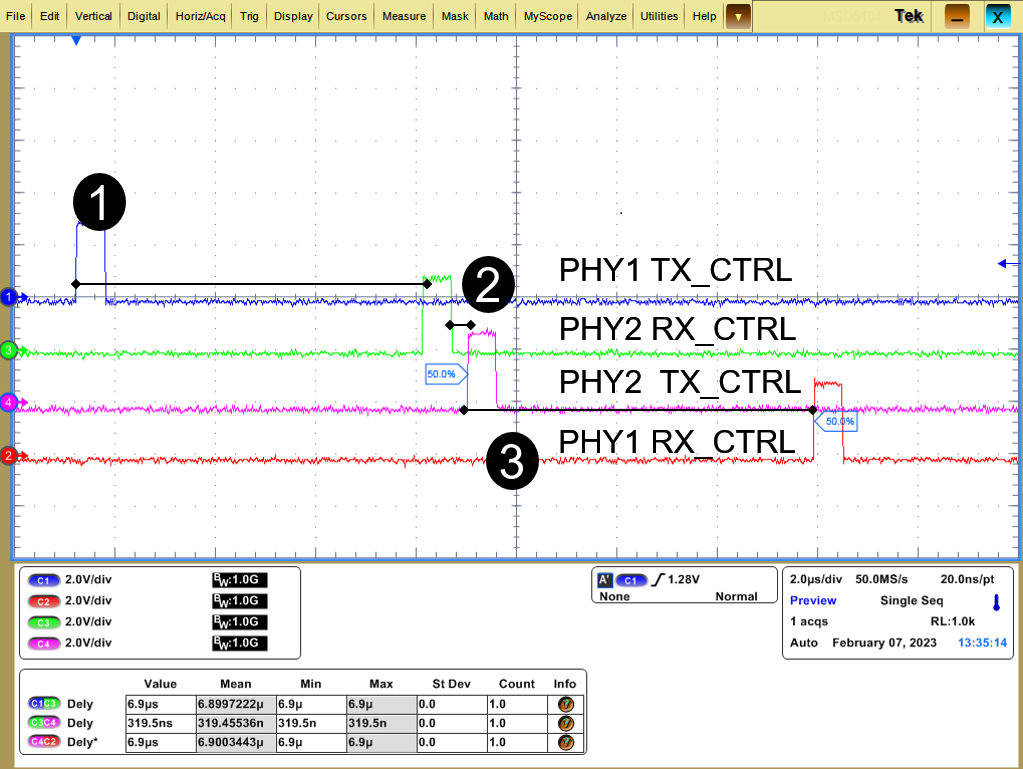The image size is (1023, 769).
Task: Open Info for the C1C3 Dely measurement
Action: [x=564, y=703]
